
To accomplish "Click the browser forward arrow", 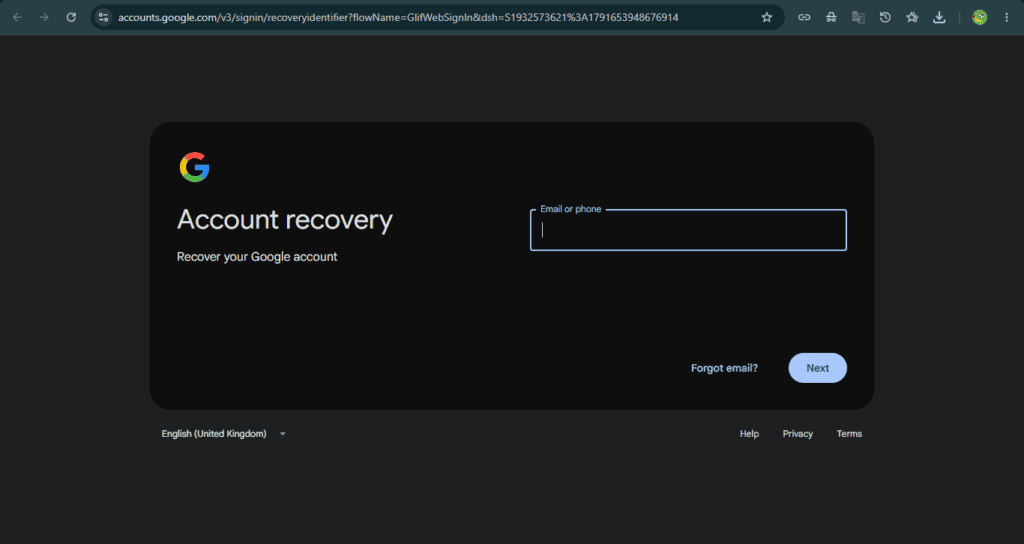I will click(44, 18).
